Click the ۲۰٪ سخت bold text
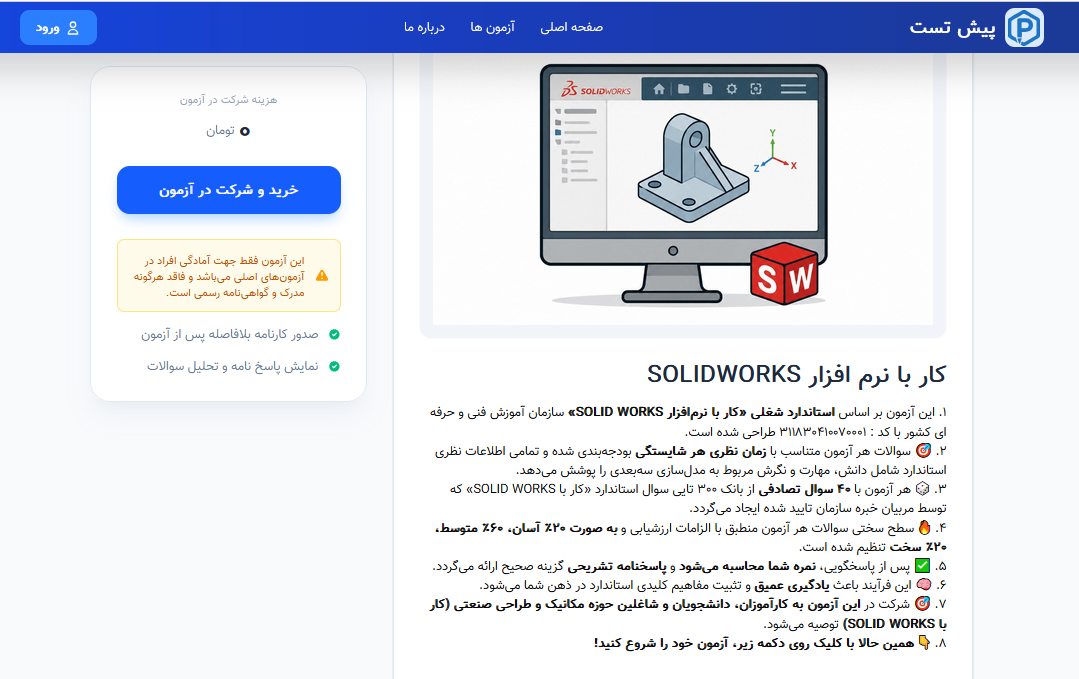Image resolution: width=1079 pixels, height=679 pixels. [918, 547]
